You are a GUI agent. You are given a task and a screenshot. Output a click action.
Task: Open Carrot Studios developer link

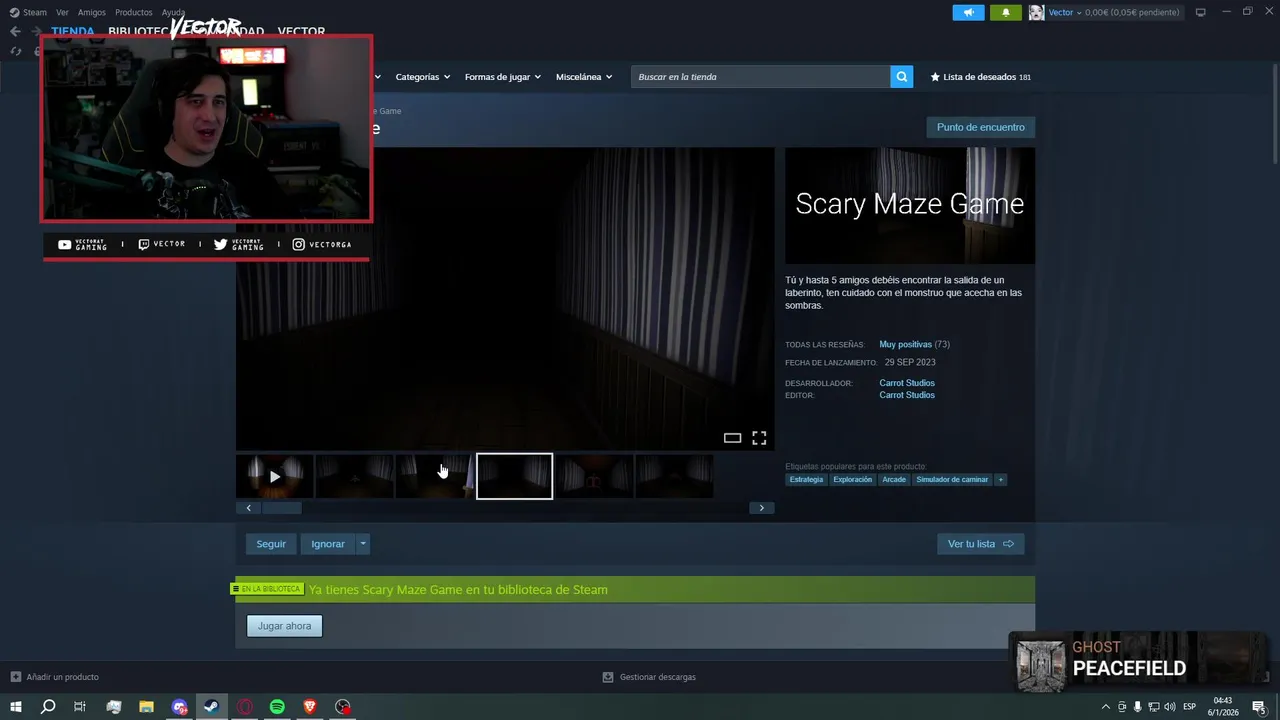click(907, 383)
